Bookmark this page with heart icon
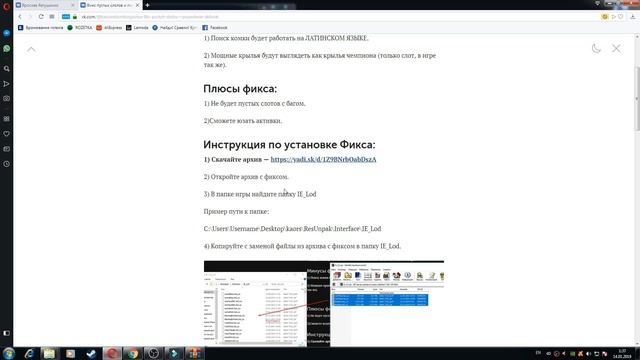 [621, 17]
